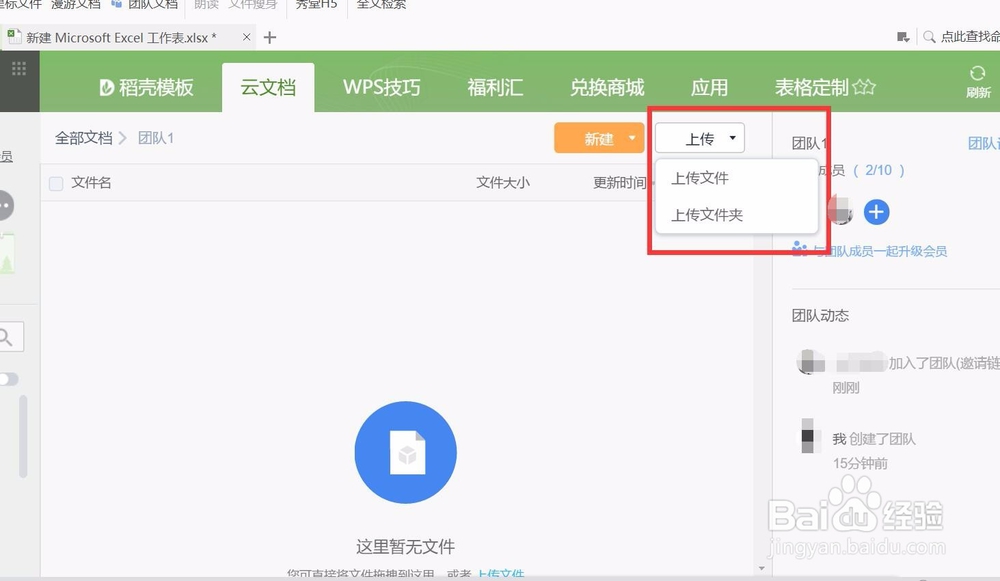Click the blue document icon in empty area

405,452
